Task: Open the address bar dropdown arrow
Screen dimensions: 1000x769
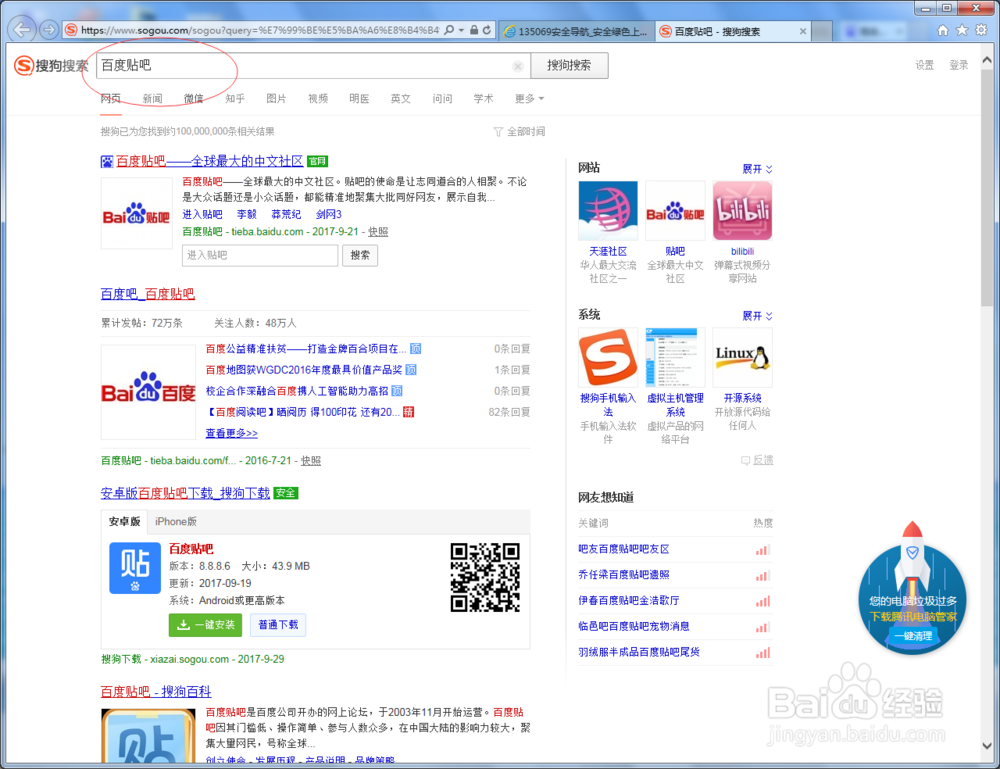Action: coord(461,30)
